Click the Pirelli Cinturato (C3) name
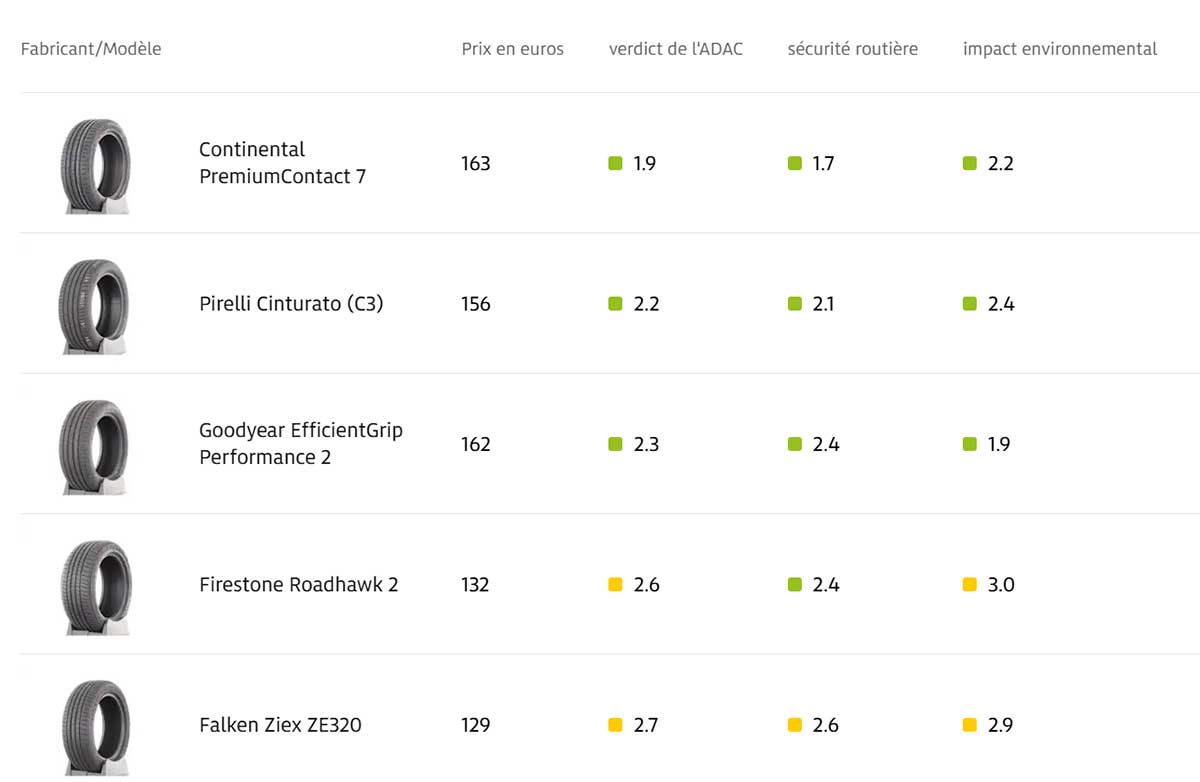 [291, 304]
